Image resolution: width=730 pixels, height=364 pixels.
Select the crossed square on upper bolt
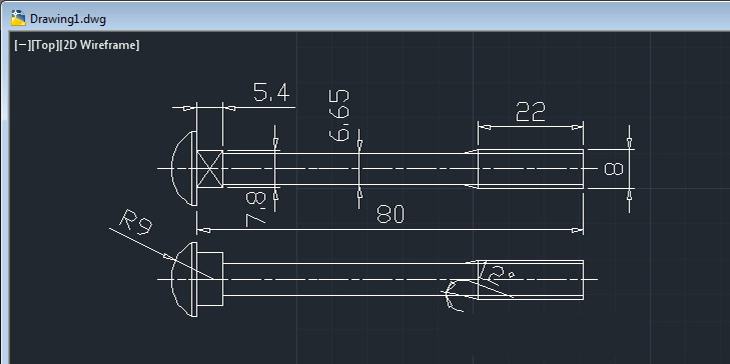coord(210,169)
